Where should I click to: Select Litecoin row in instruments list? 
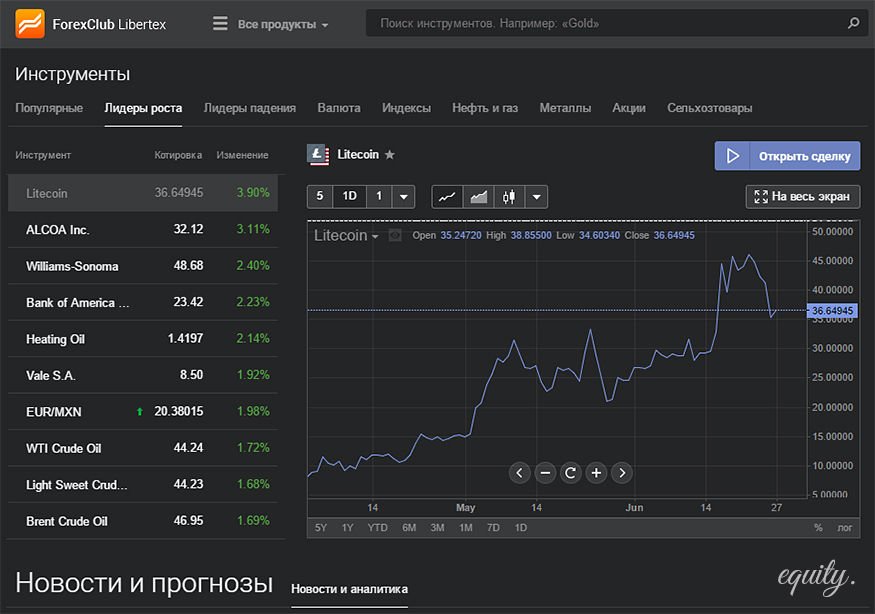143,193
